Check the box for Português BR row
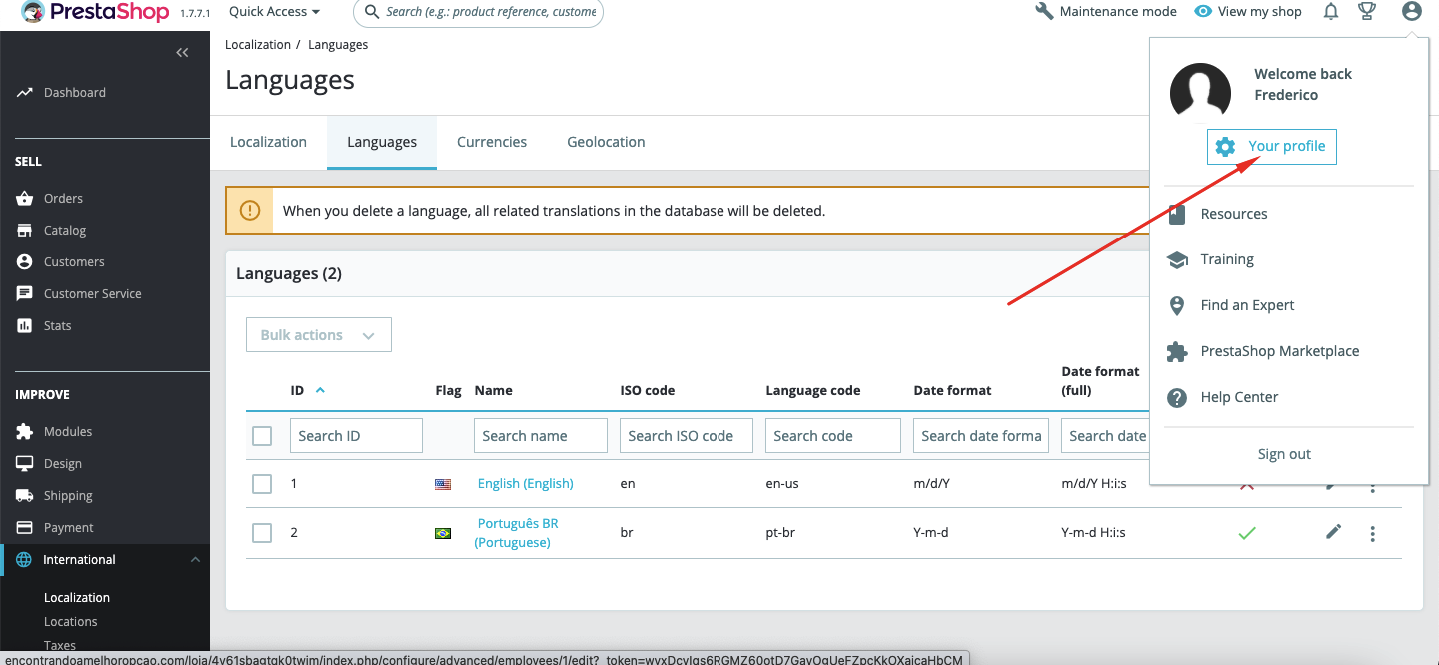The image size is (1439, 665). pyautogui.click(x=262, y=533)
